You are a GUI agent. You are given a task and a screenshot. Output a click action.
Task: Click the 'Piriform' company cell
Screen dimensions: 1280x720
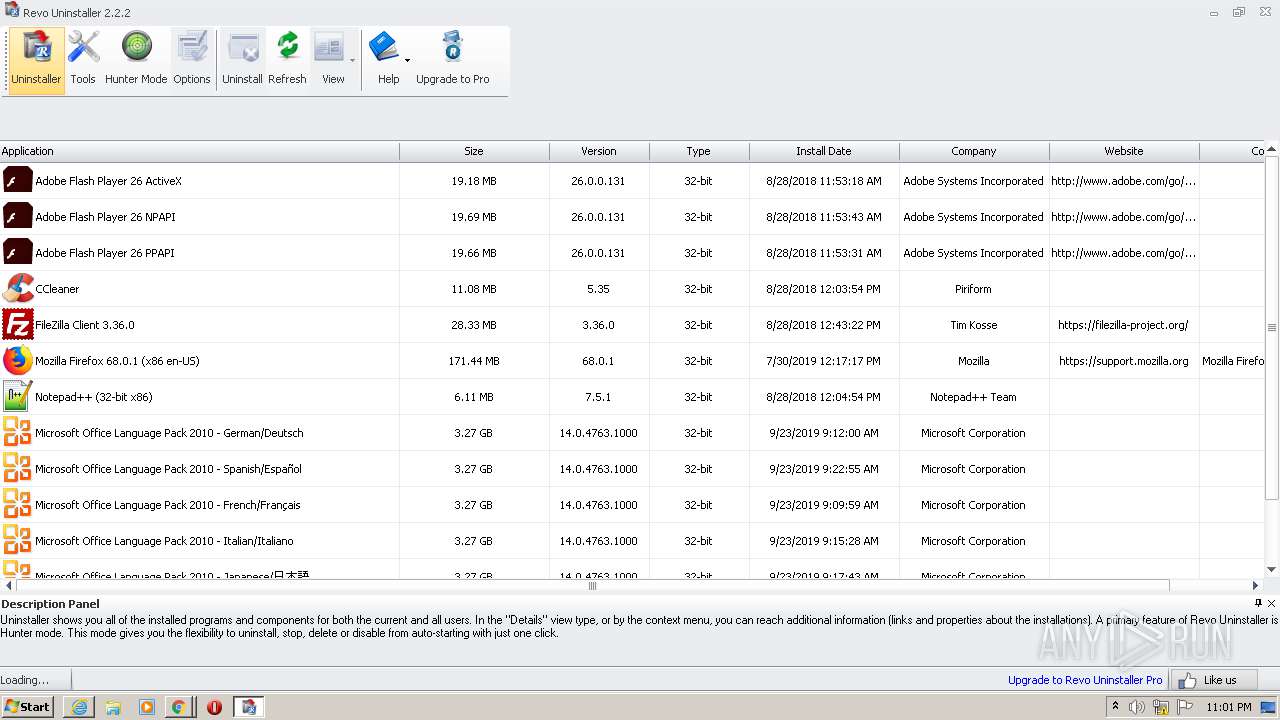tap(974, 289)
